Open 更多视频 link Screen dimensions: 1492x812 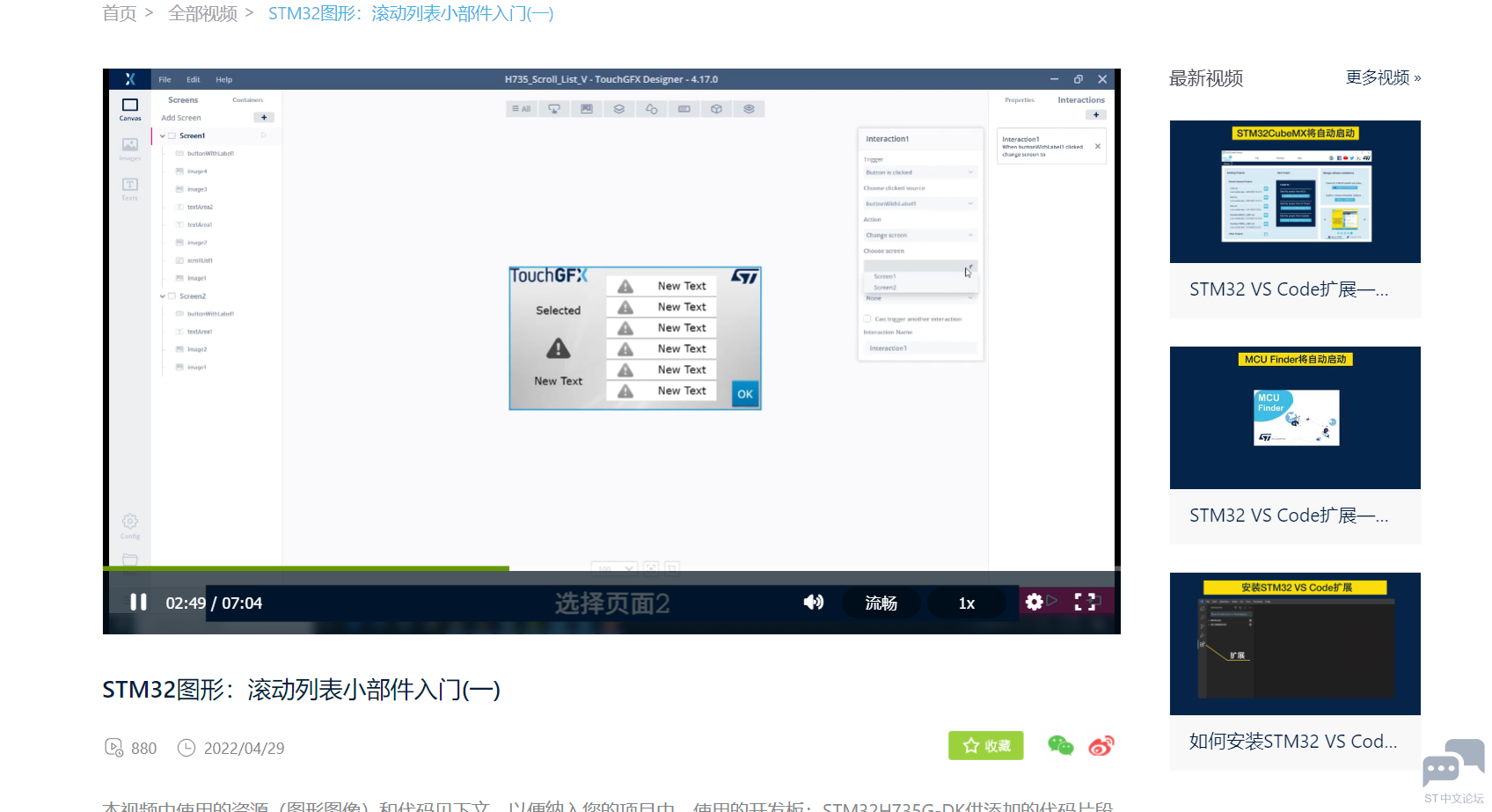(1383, 77)
